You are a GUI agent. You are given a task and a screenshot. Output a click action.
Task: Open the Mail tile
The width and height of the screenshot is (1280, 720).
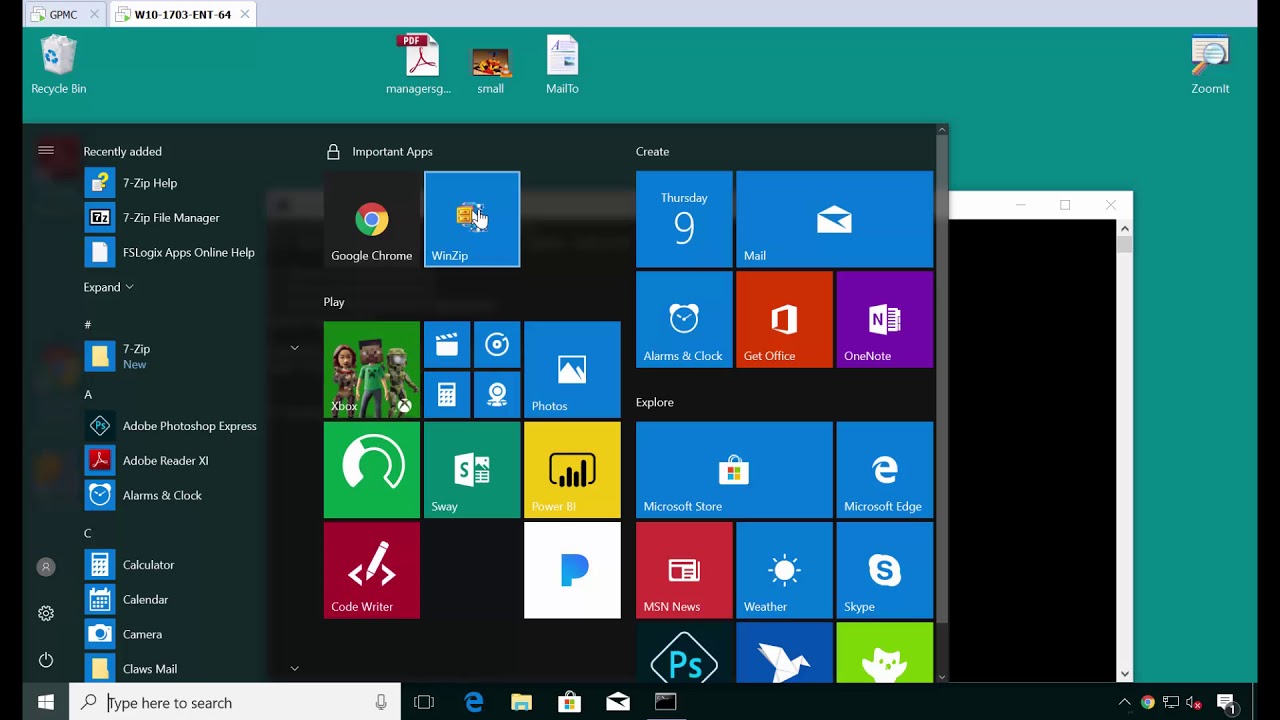(x=834, y=219)
